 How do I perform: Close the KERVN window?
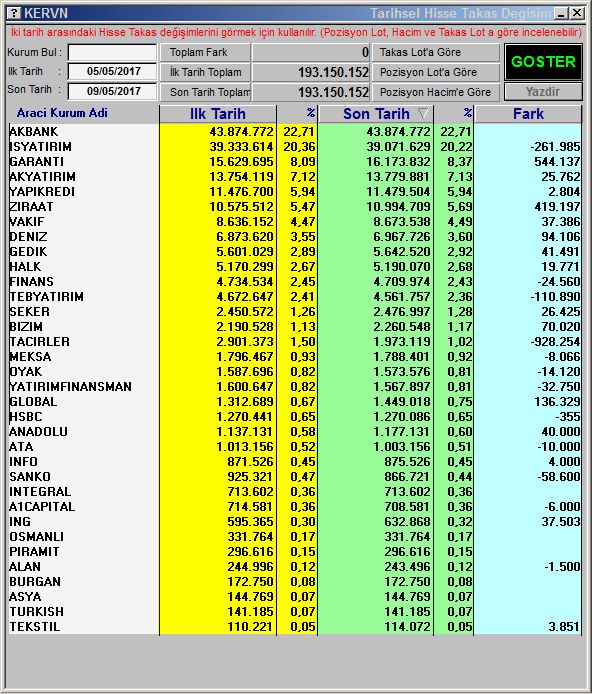click(577, 13)
